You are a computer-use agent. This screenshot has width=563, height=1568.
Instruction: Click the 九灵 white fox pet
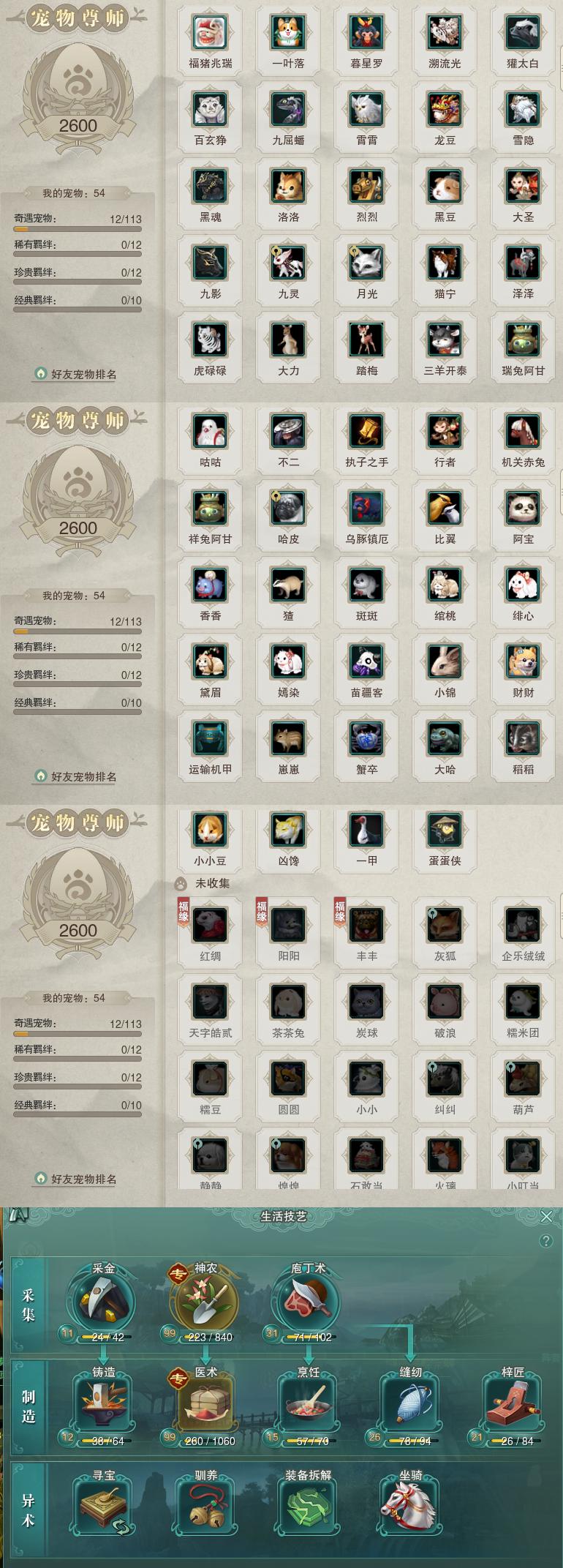pyautogui.click(x=288, y=263)
